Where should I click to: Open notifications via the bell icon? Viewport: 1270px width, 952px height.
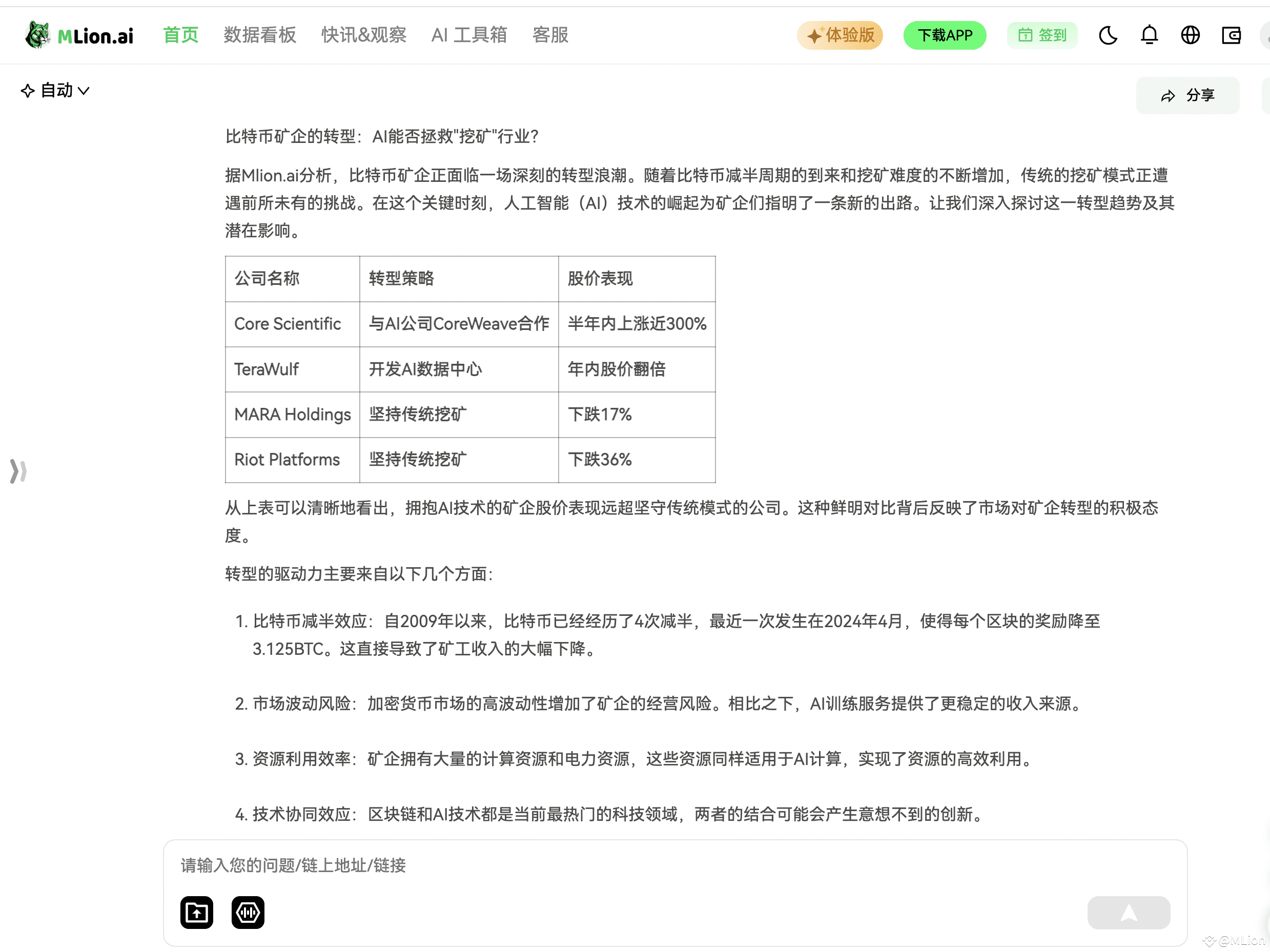(x=1150, y=35)
